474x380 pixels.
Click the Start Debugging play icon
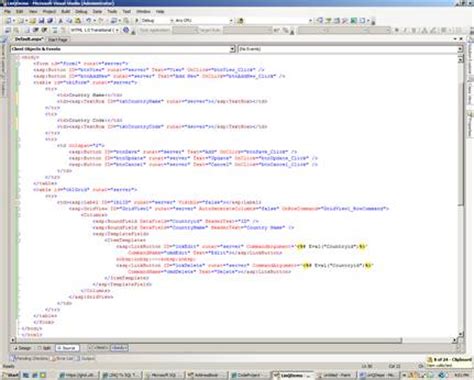(x=137, y=21)
